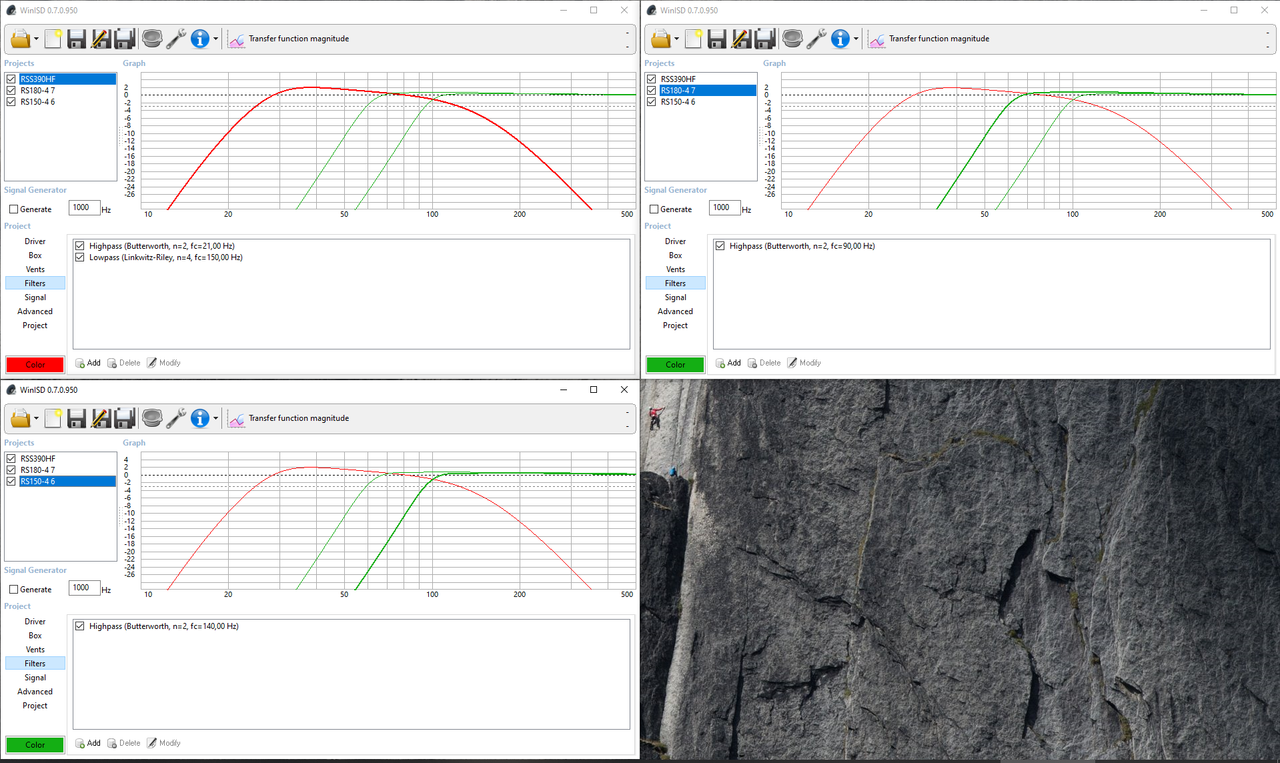Screen dimensions: 1280x763
Task: Expand open-folder dropdown arrow in top-left window
Action: (x=36, y=40)
